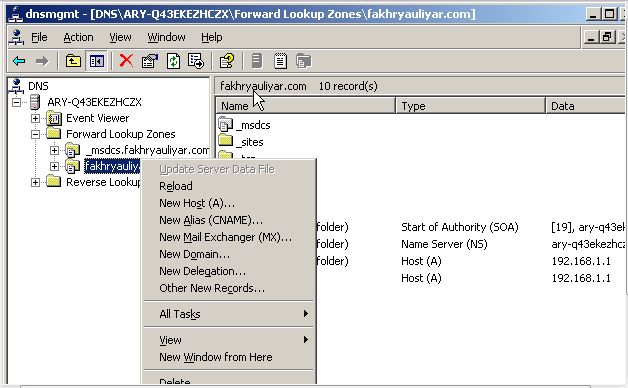Expand the _msdcs.fakhryauliyar.com zone node
Viewport: 628px width, 388px height.
tap(54, 151)
